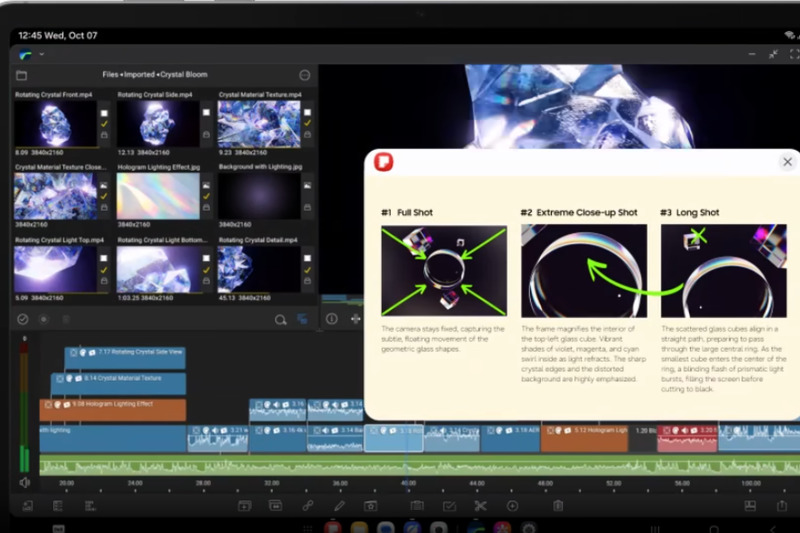Select the 8.14 Crystal Material Texture clip
The height and width of the screenshot is (533, 800).
click(x=118, y=384)
